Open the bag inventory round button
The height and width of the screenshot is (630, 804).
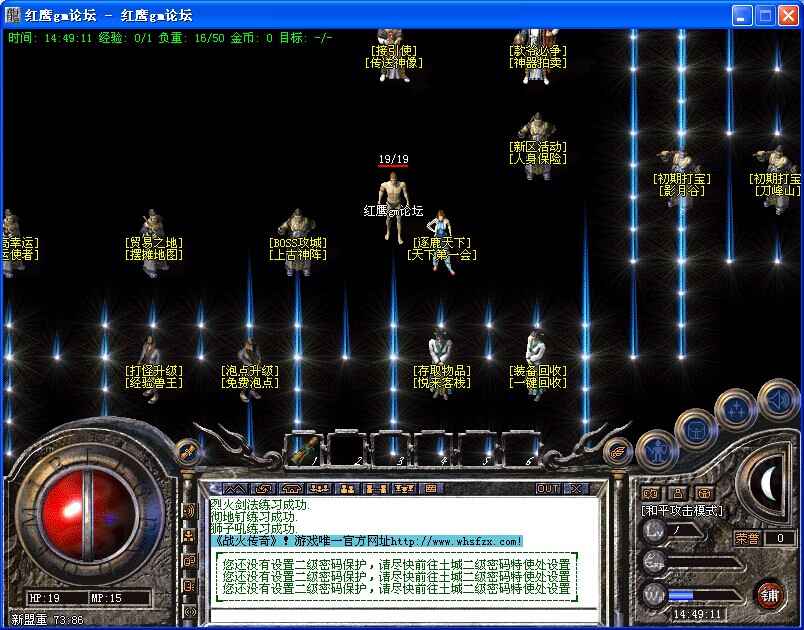pyautogui.click(x=695, y=430)
